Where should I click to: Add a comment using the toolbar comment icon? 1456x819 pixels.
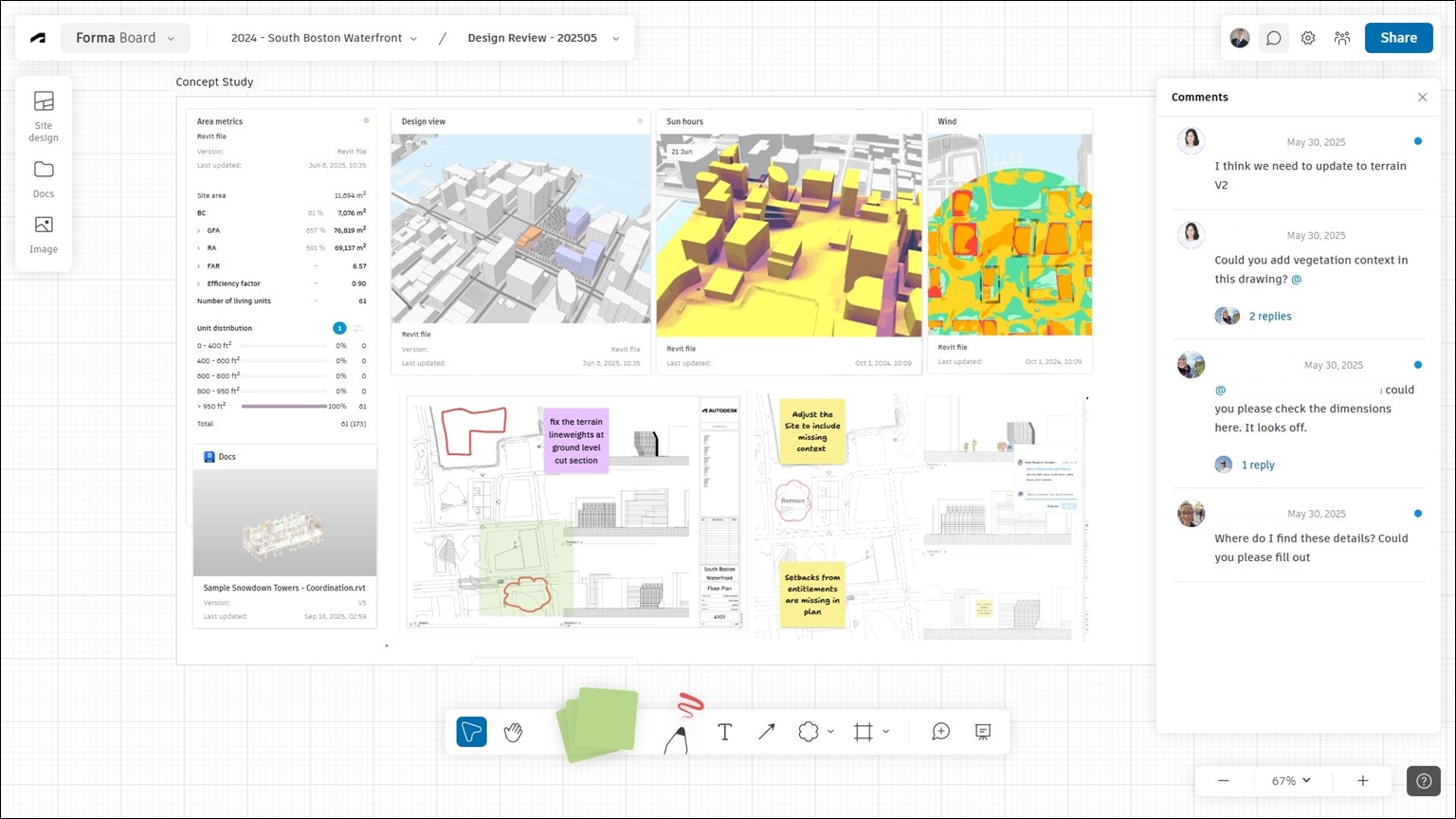click(x=940, y=732)
